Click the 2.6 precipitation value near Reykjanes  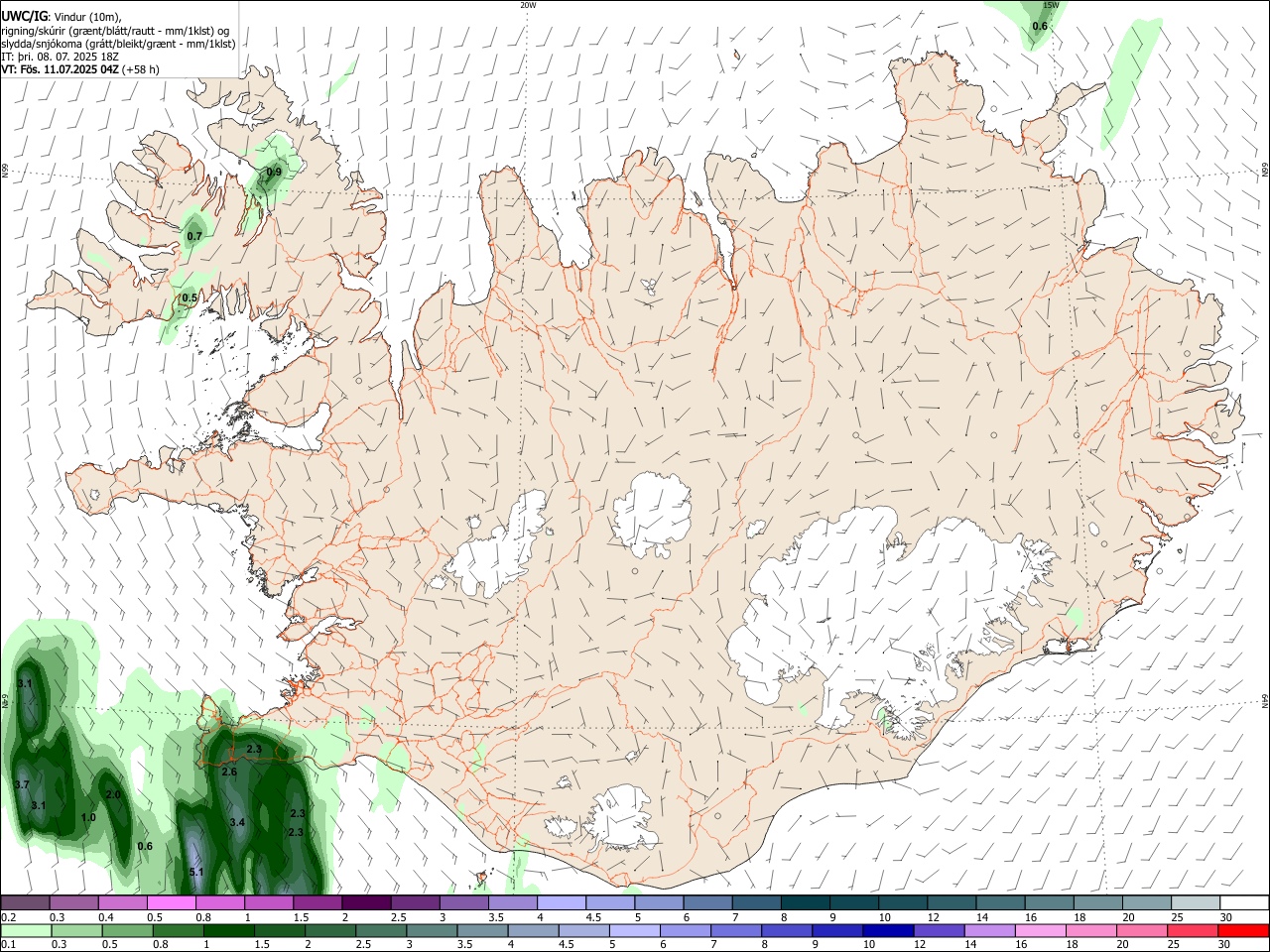pyautogui.click(x=229, y=772)
